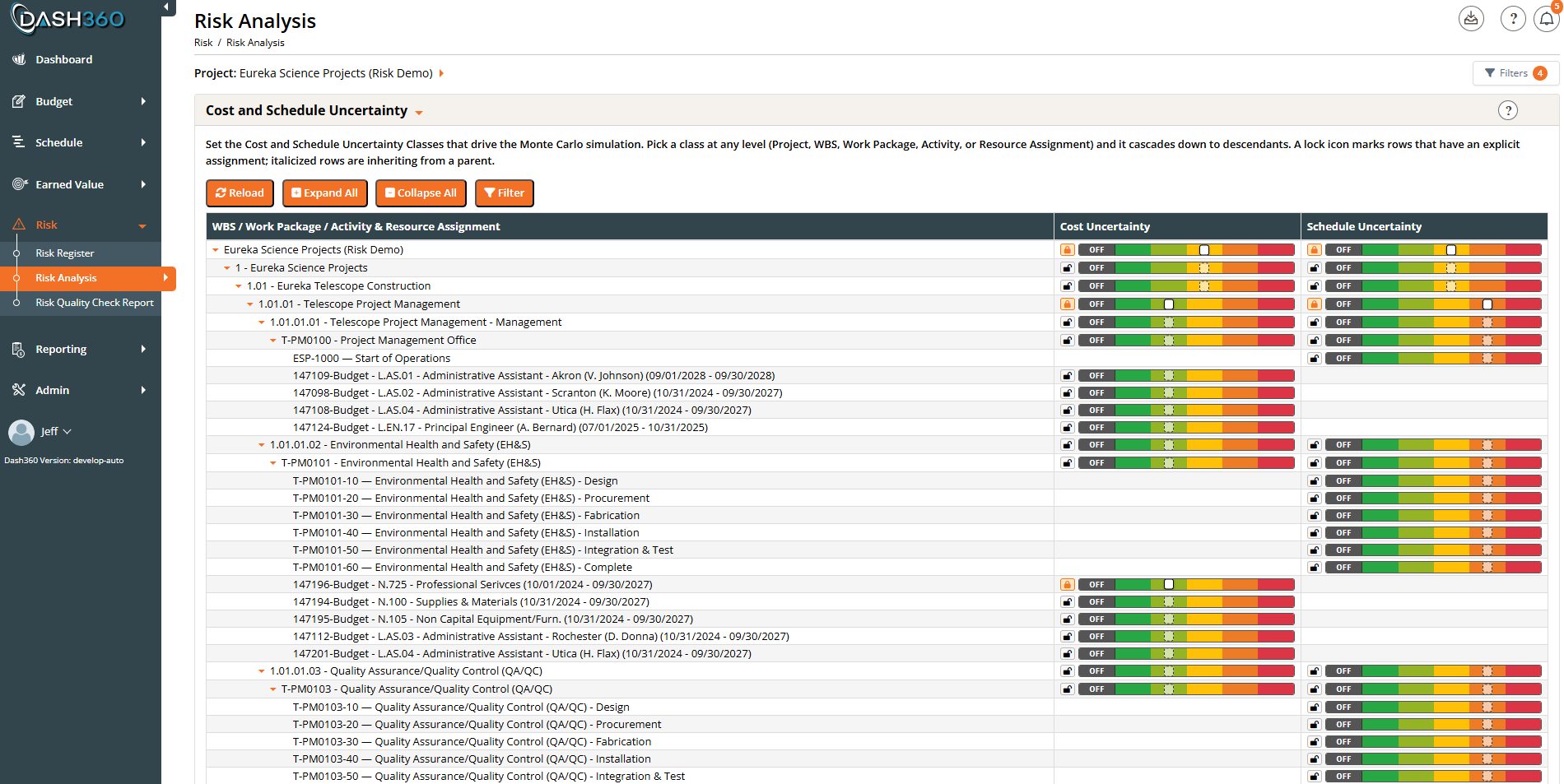
Task: Collapse the 1 - Eureka Science Projects node
Action: pos(227,268)
